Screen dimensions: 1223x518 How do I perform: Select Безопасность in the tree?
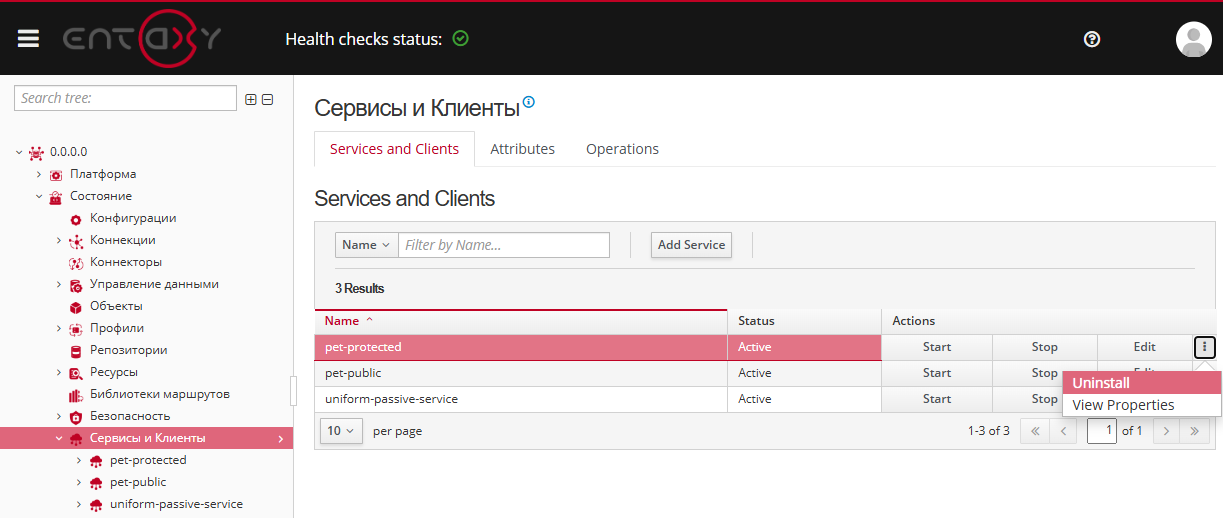pyautogui.click(x=130, y=416)
